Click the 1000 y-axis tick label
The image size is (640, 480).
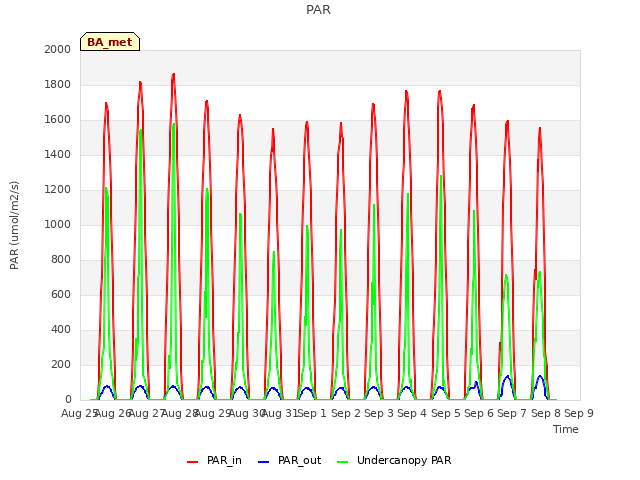[x=58, y=224]
